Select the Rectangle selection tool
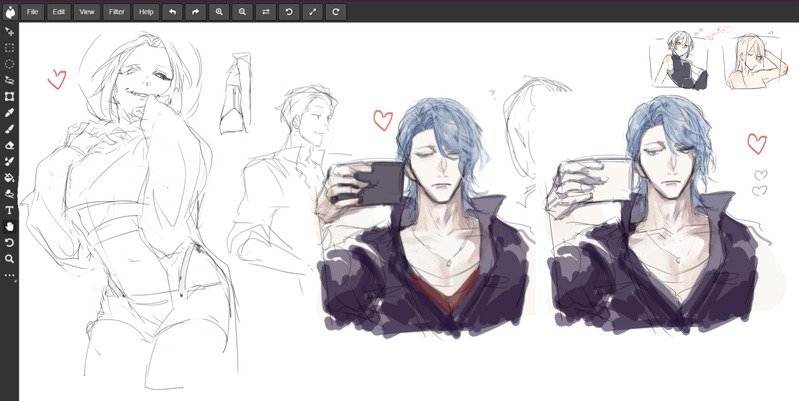The image size is (799, 401). 9,48
